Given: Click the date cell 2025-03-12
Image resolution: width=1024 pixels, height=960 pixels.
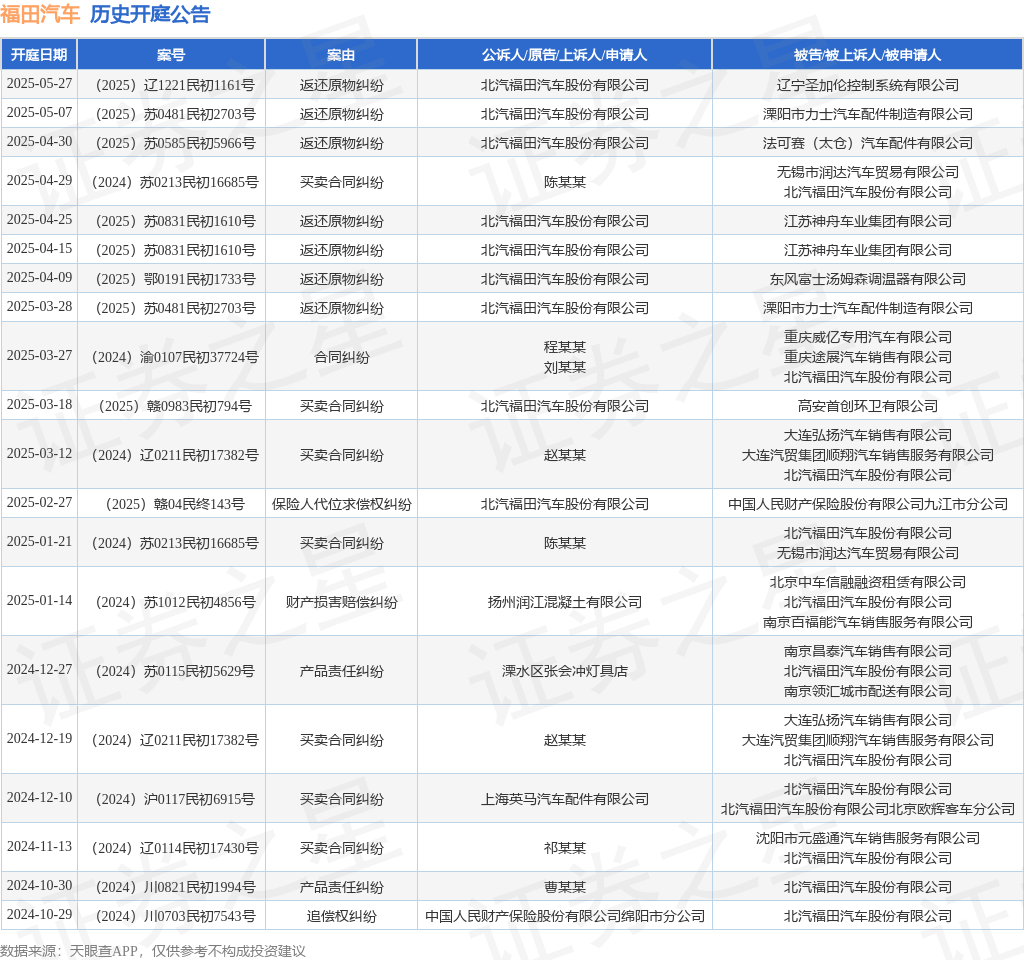Looking at the screenshot, I should coord(39,454).
